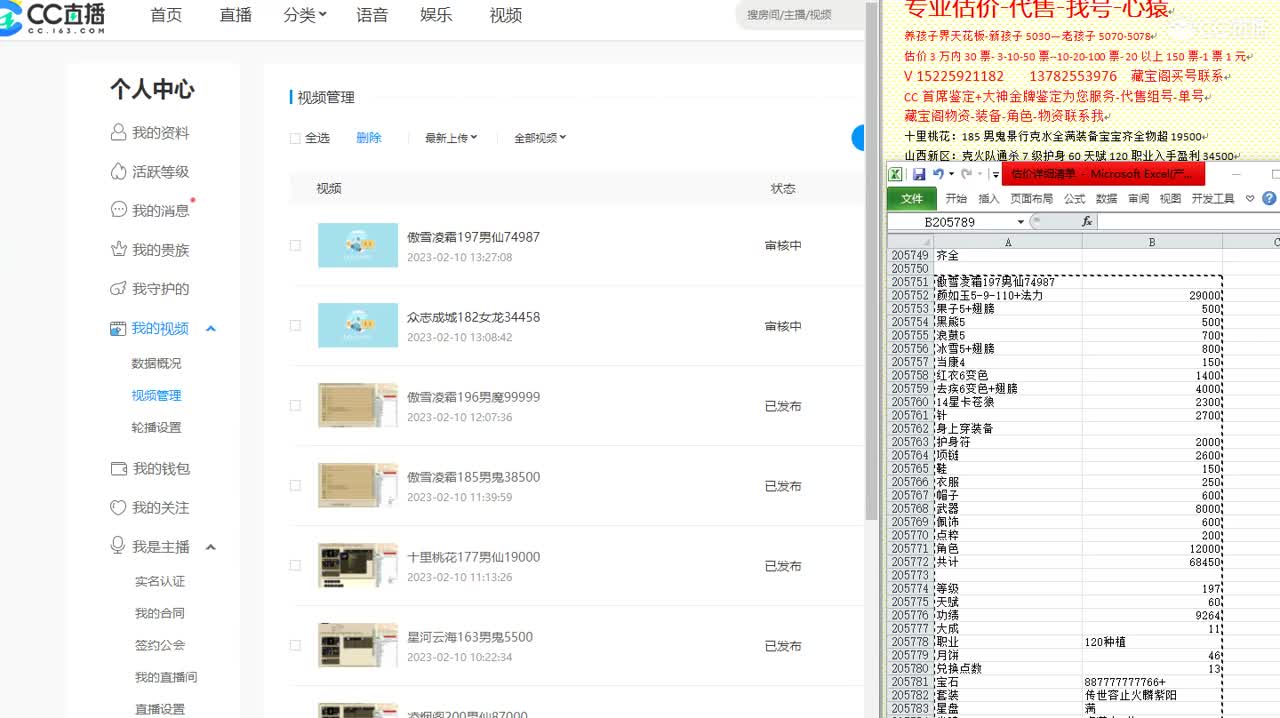The width and height of the screenshot is (1280, 718).
Task: Switch to the Excel 页面布局 tab
Action: [1031, 199]
